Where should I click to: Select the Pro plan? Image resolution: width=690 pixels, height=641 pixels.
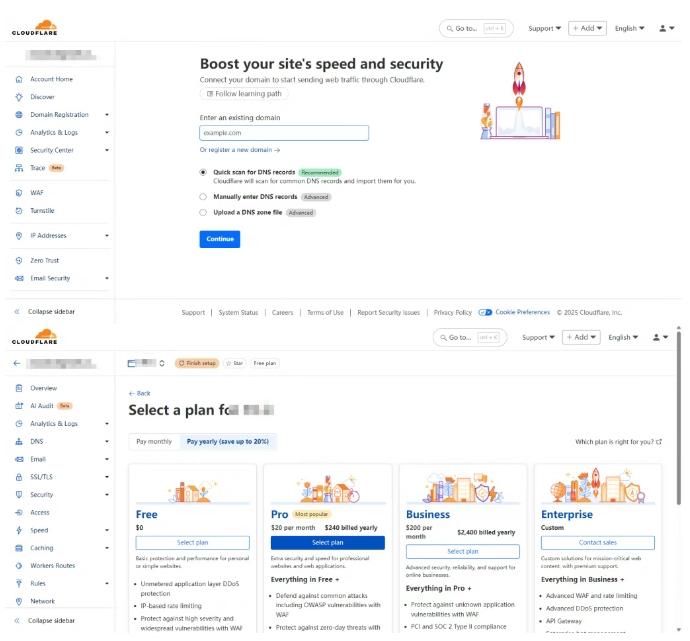[x=327, y=543]
